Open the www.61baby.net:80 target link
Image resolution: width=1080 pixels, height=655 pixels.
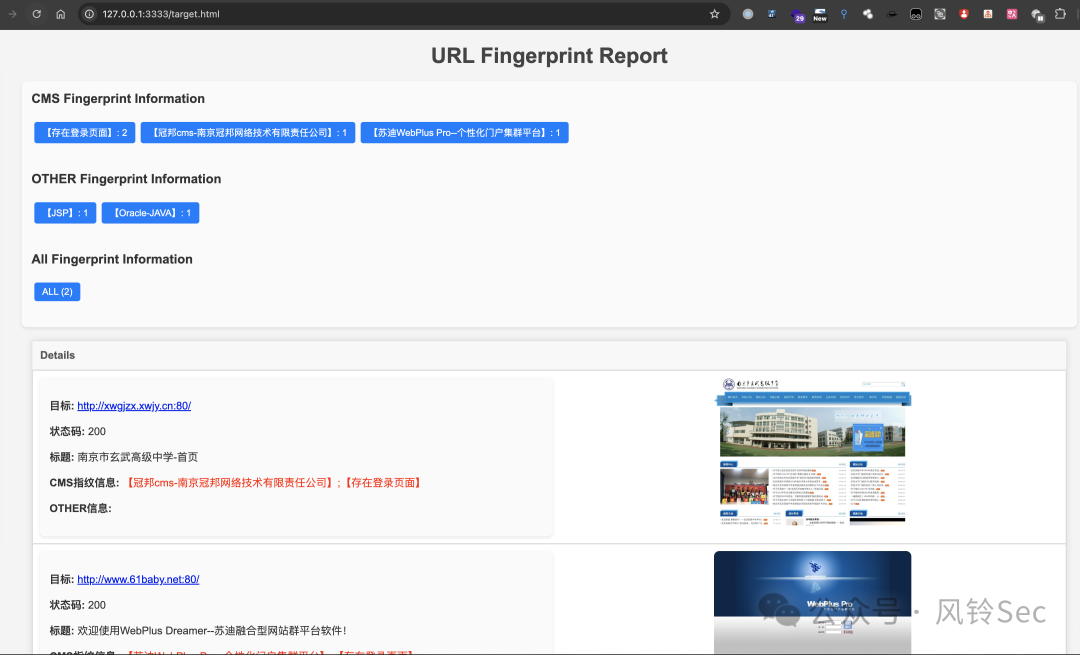coord(138,579)
